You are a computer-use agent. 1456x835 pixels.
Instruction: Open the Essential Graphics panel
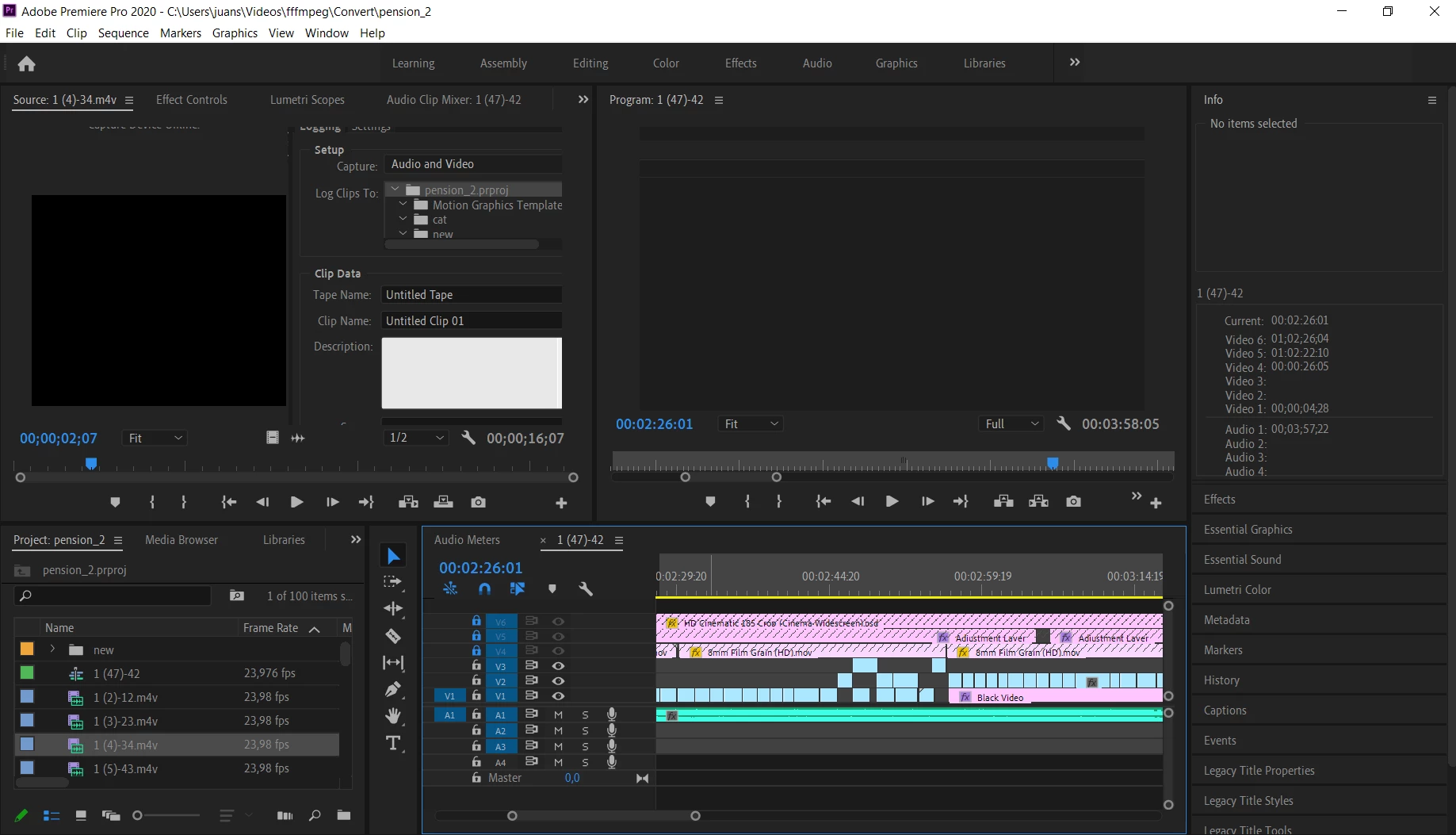pyautogui.click(x=1248, y=530)
